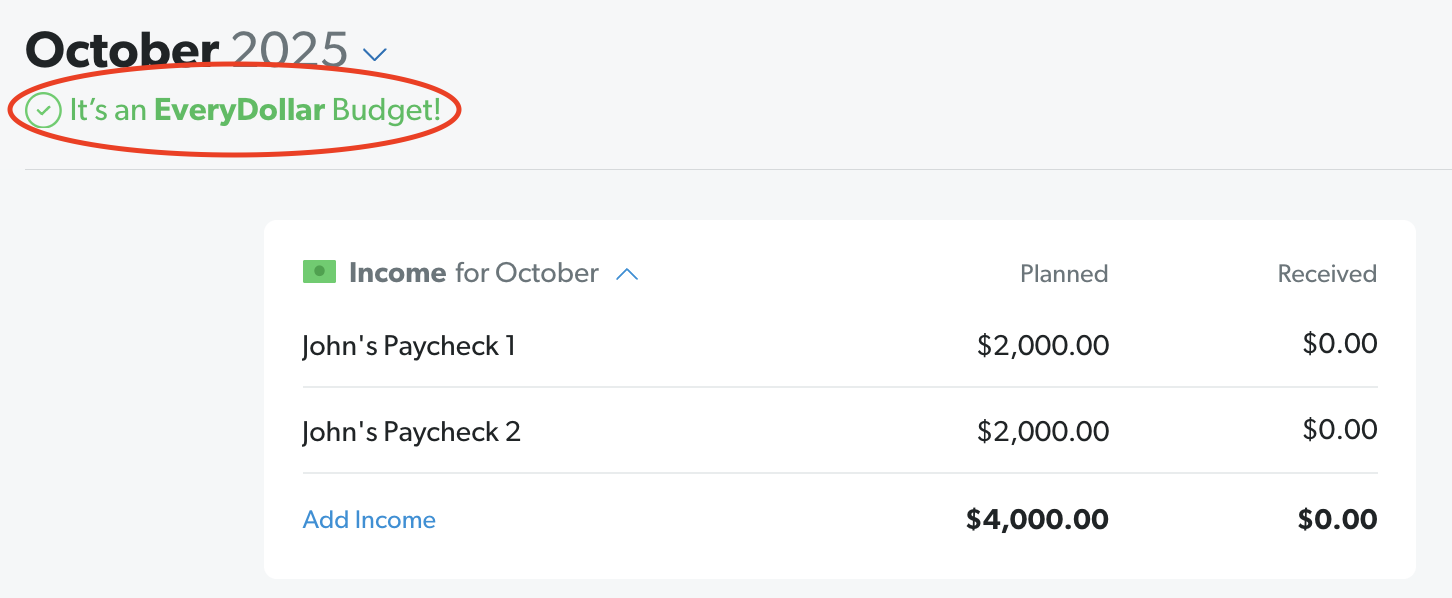Select the Received column header
The height and width of the screenshot is (598, 1452).
tap(1326, 273)
